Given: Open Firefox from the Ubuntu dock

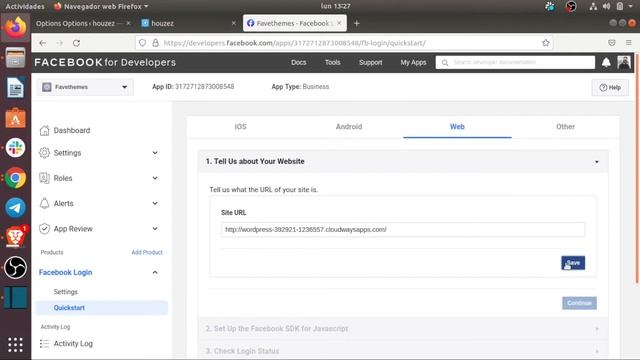Looking at the screenshot, I should [x=16, y=27].
